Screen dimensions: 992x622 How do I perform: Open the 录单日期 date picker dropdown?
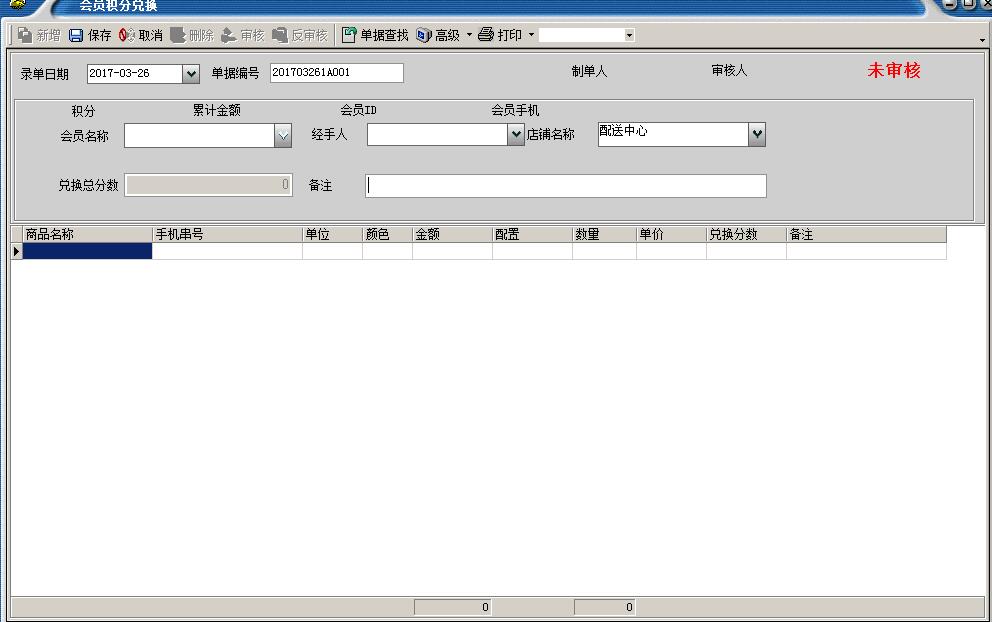click(191, 74)
